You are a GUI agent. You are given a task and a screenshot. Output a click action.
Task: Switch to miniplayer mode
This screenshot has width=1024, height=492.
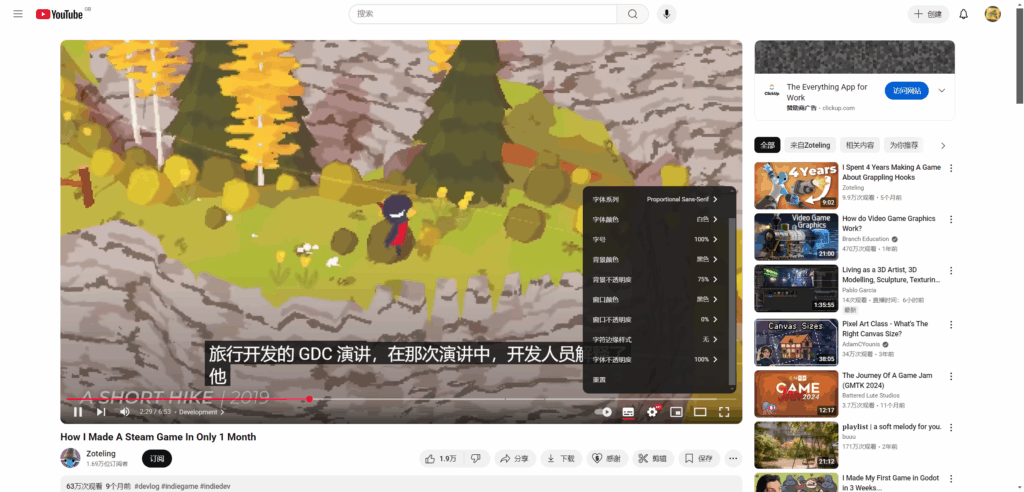coord(677,412)
